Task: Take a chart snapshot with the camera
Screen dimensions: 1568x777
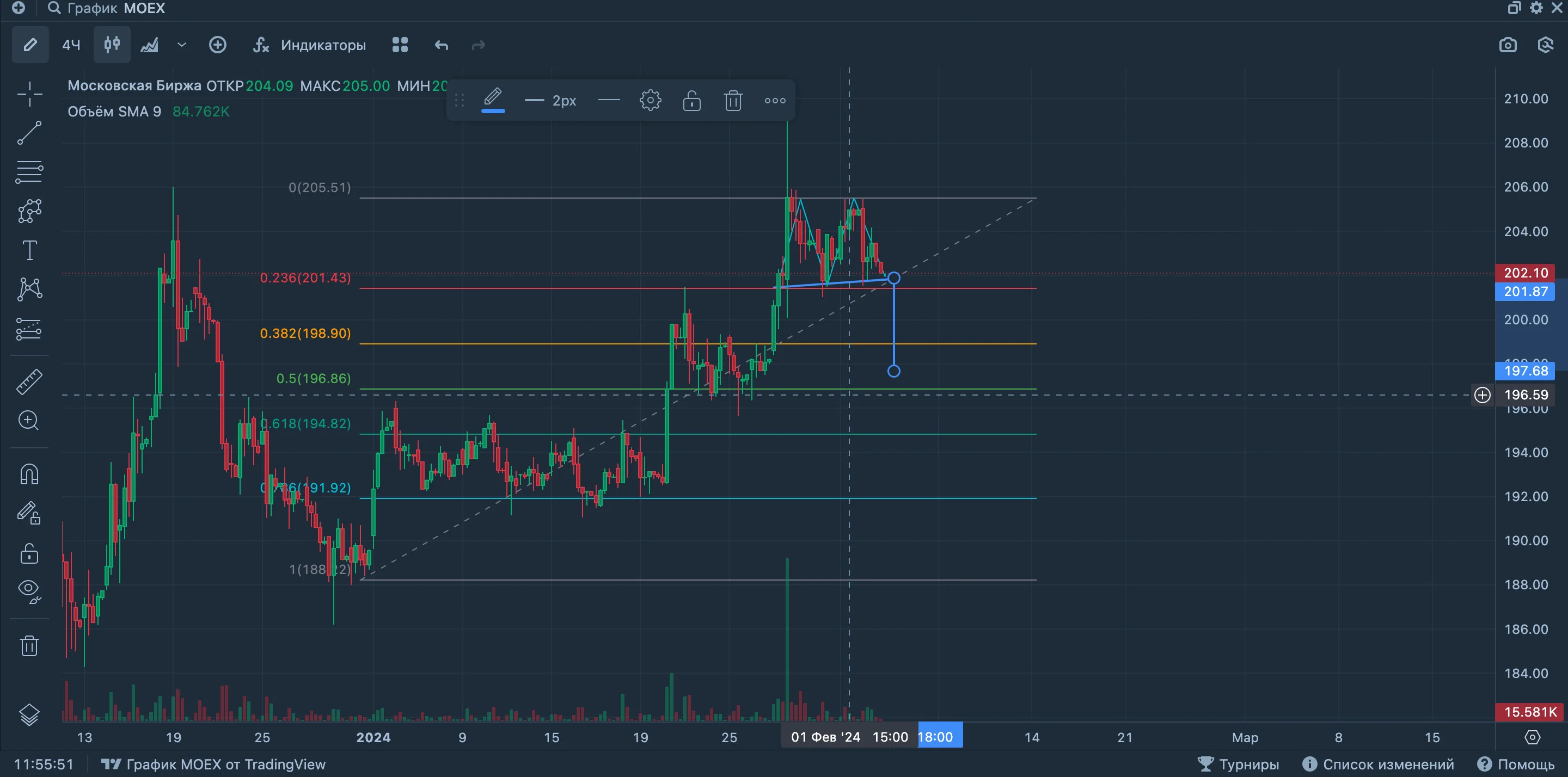Action: (x=1508, y=45)
